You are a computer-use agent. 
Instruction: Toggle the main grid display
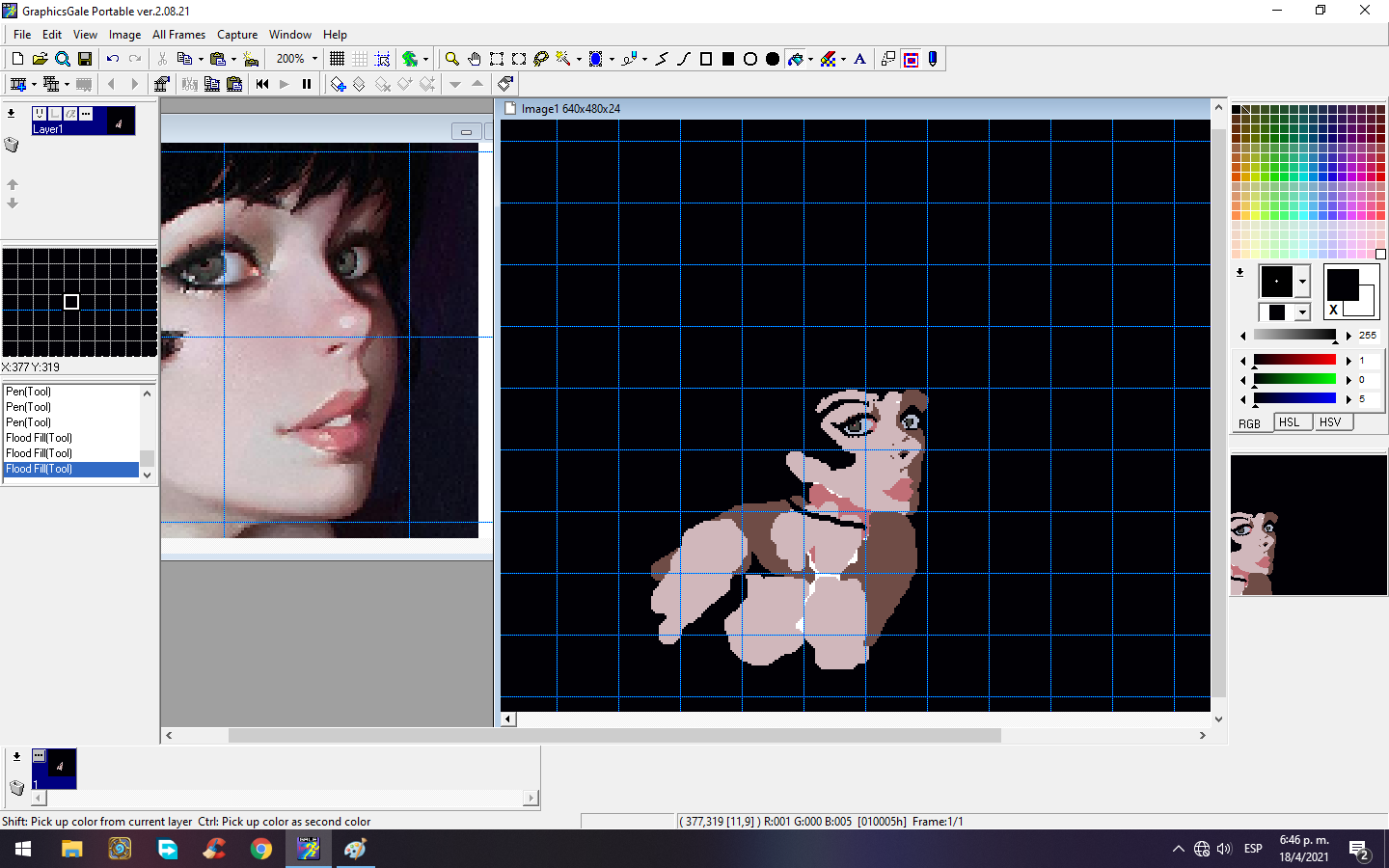coord(337,59)
